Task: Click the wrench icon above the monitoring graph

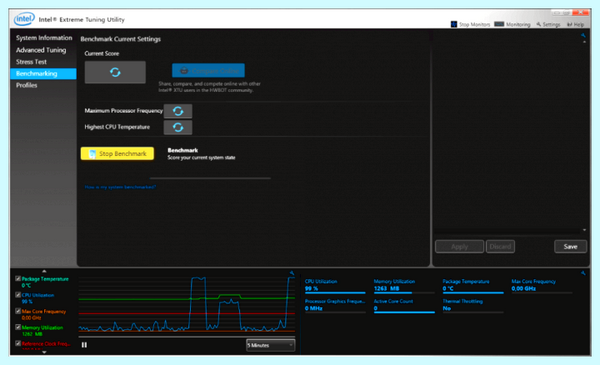Action: tap(292, 273)
